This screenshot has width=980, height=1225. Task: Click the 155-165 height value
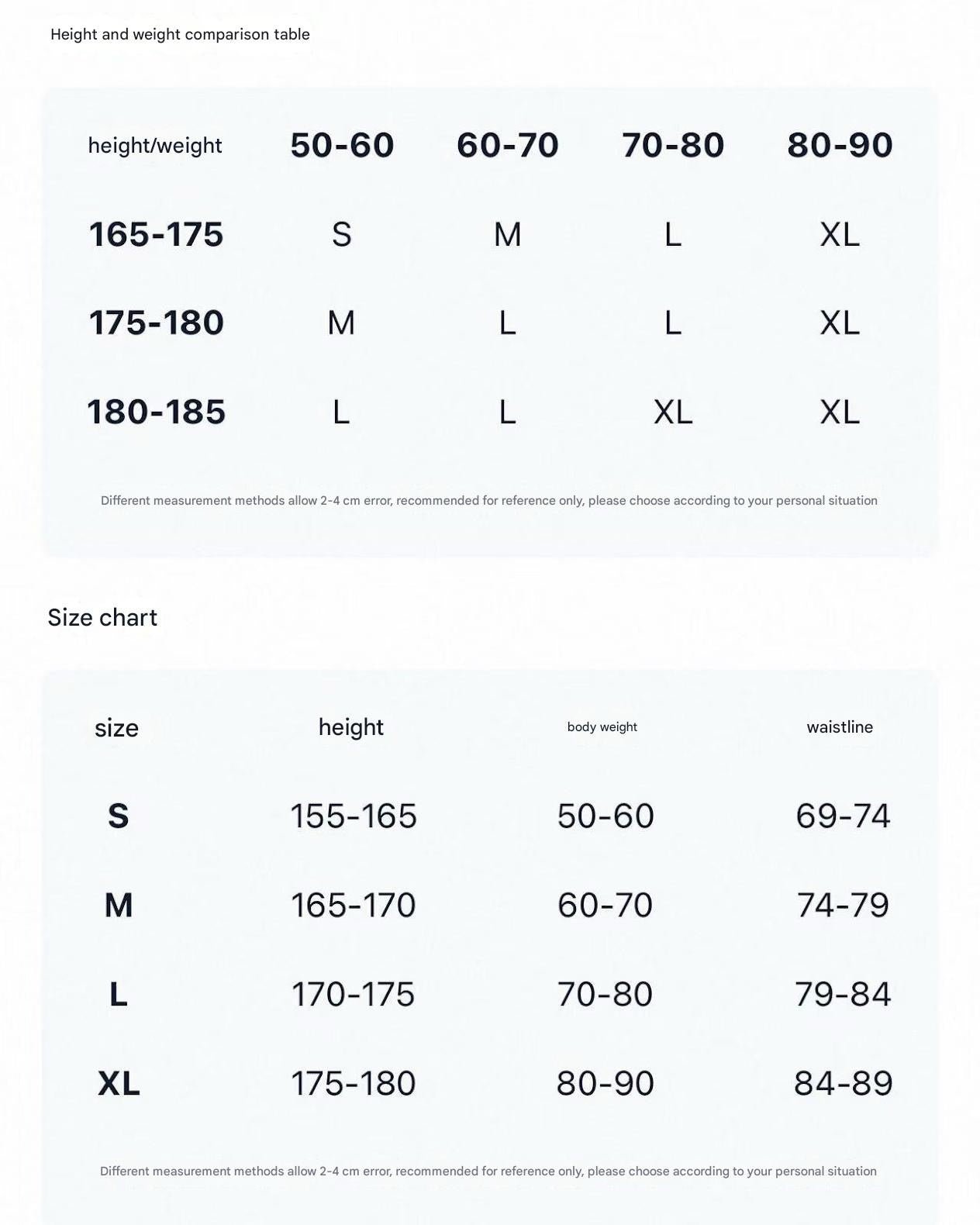(x=354, y=816)
